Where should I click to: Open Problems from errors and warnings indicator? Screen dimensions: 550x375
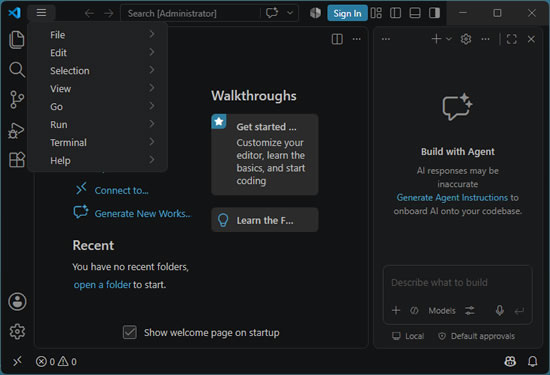click(56, 361)
